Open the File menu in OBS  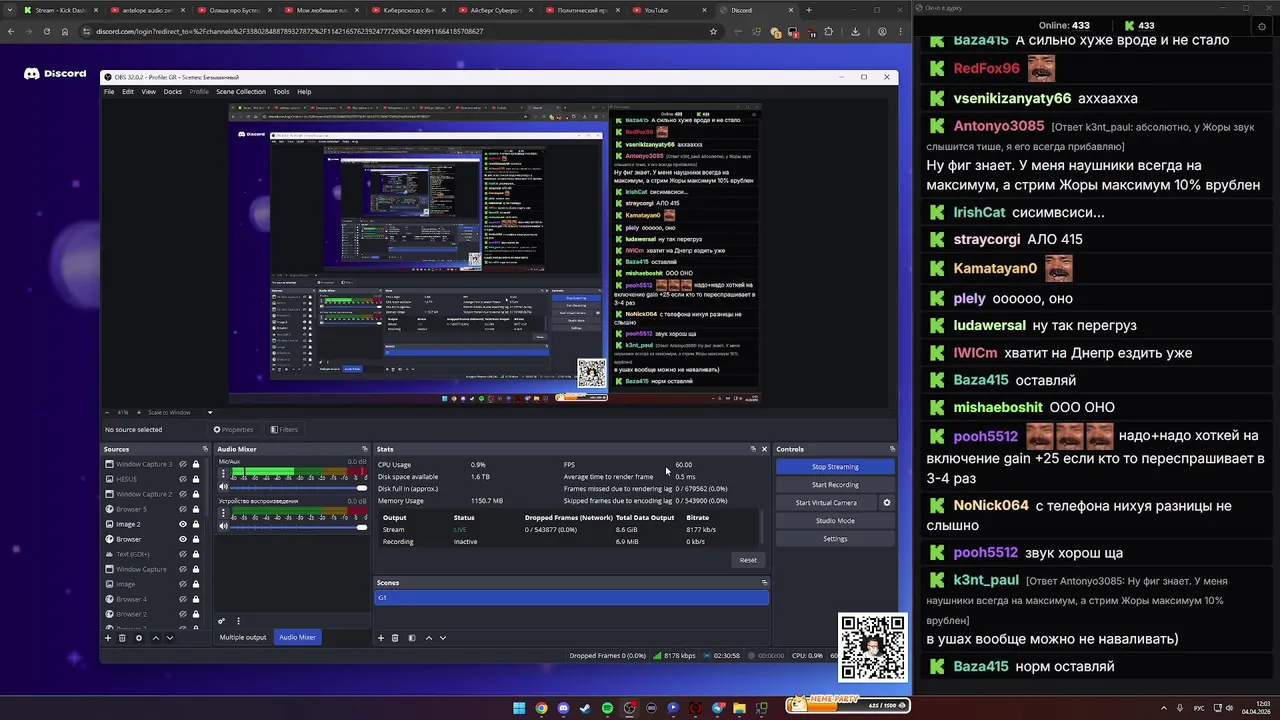[x=109, y=92]
